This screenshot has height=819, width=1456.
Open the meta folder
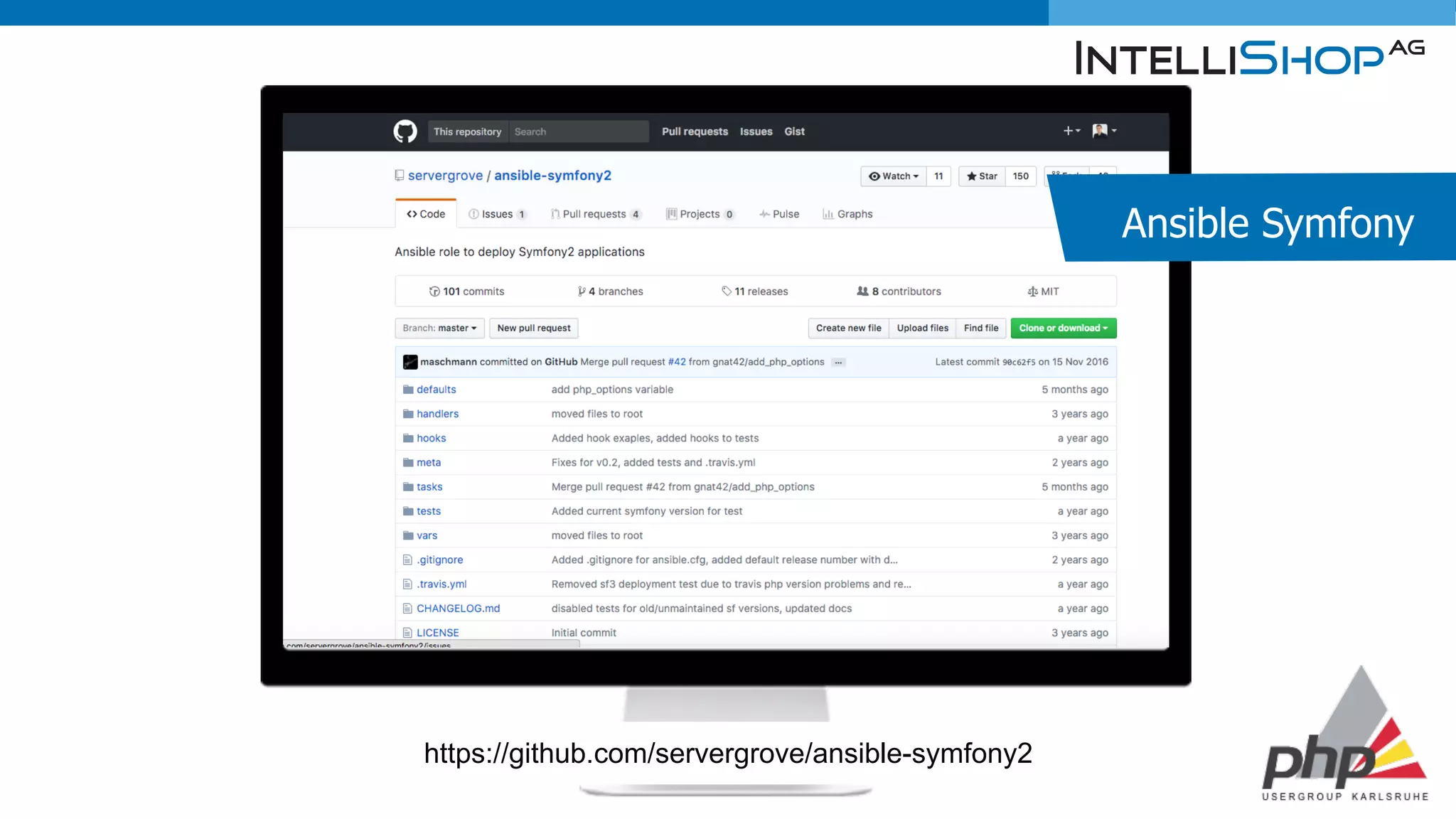(429, 462)
